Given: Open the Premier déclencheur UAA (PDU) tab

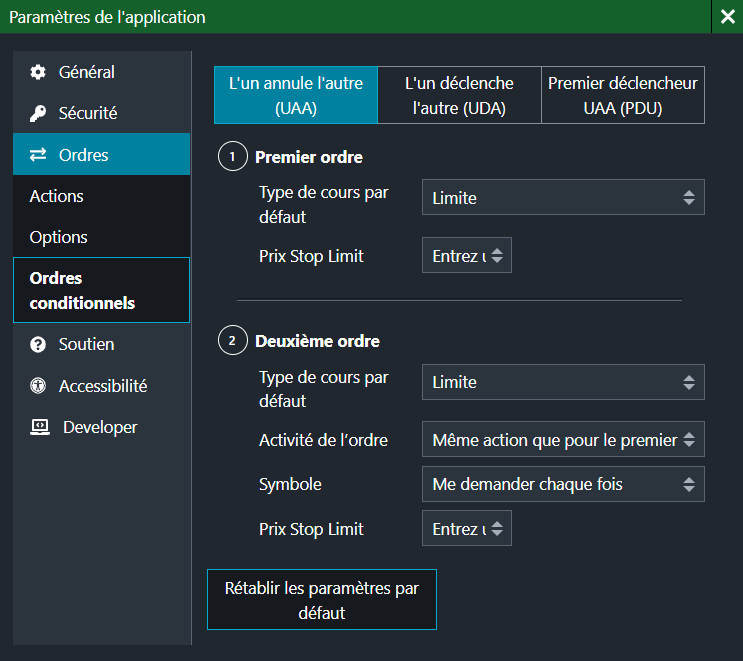Looking at the screenshot, I should (x=622, y=95).
